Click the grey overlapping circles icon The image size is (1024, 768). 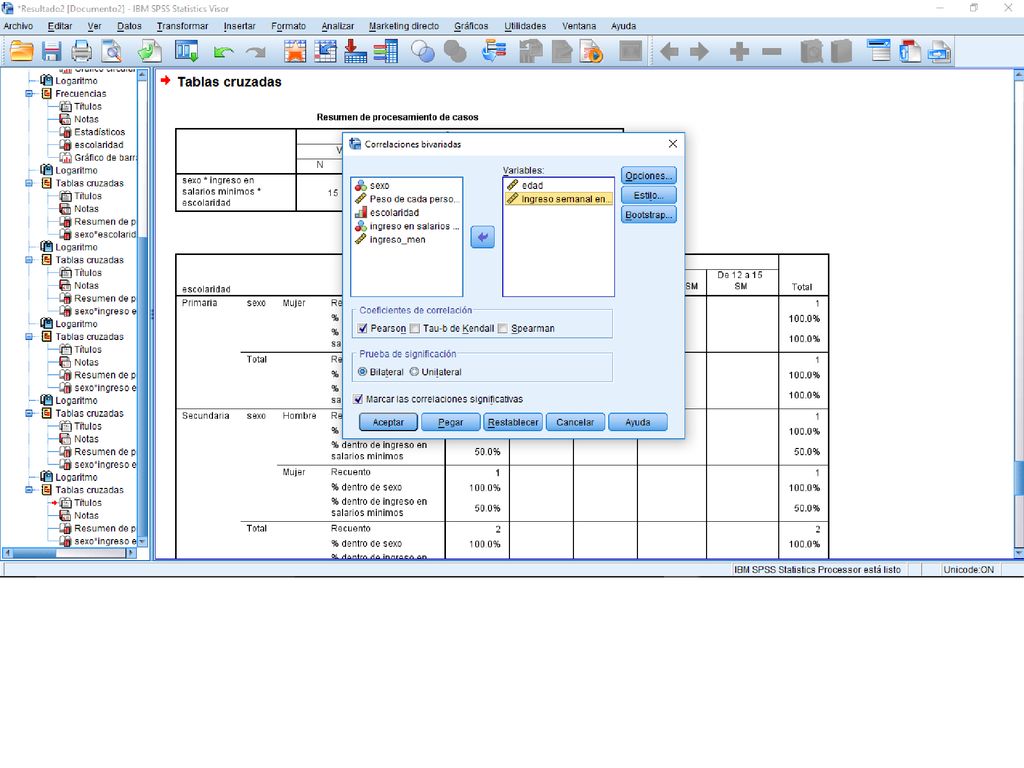pyautogui.click(x=455, y=52)
